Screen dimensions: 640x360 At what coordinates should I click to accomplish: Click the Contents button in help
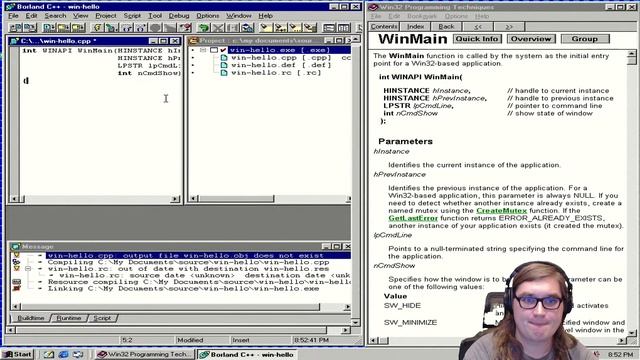click(x=384, y=27)
